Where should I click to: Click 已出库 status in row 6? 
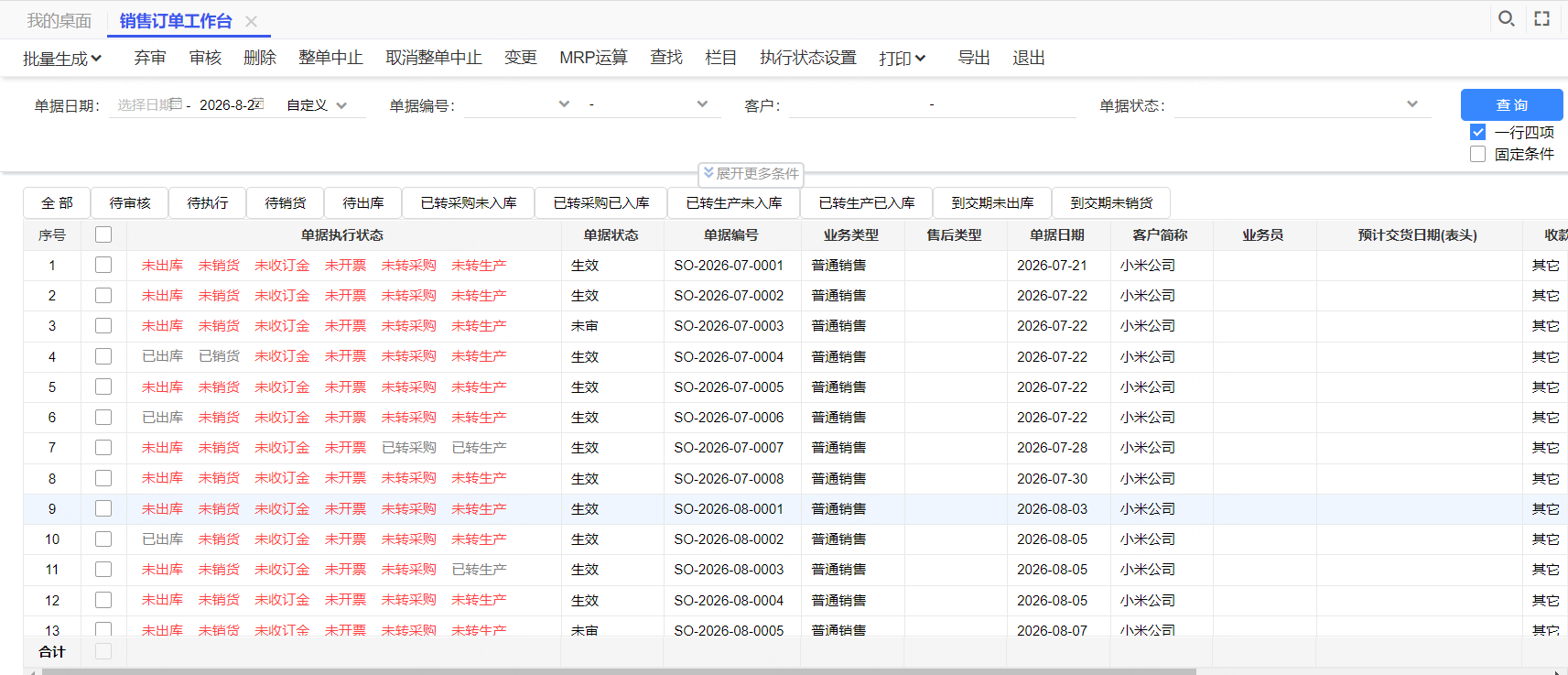[x=162, y=417]
